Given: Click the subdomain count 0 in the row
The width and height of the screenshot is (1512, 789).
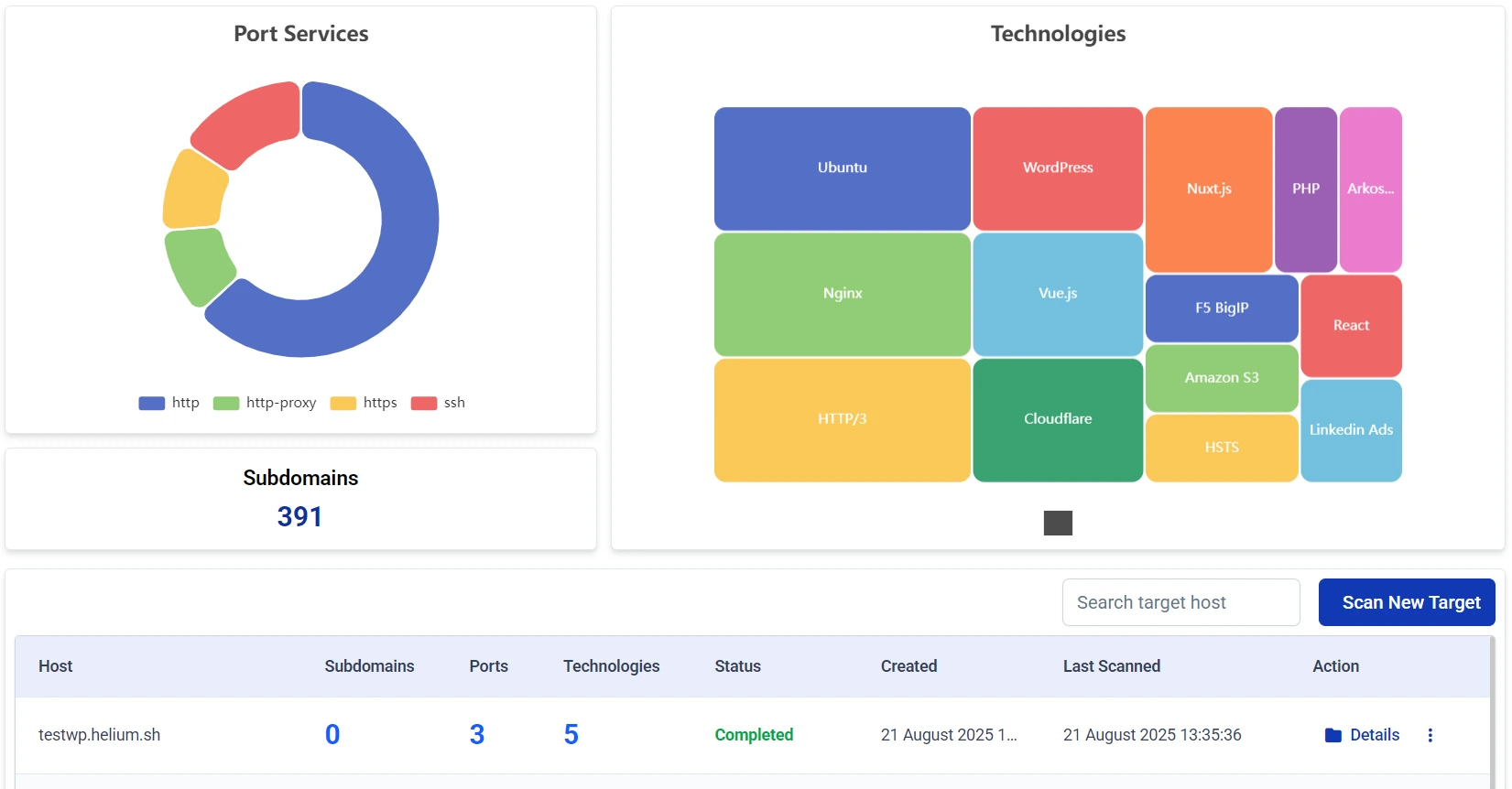Looking at the screenshot, I should (x=332, y=735).
